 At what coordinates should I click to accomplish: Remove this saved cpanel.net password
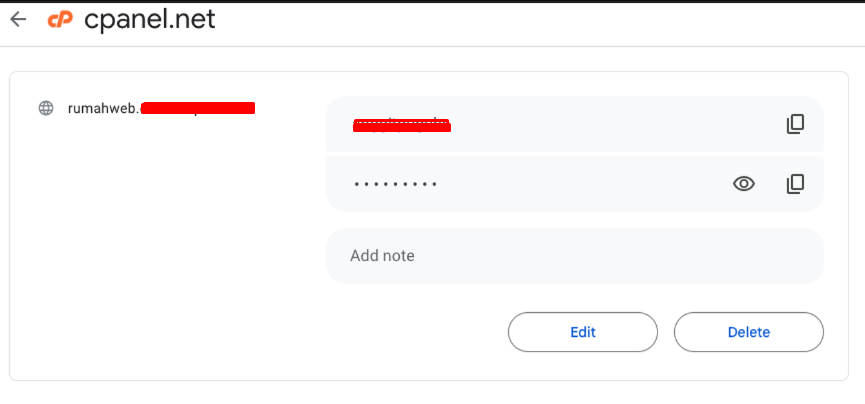(x=749, y=332)
